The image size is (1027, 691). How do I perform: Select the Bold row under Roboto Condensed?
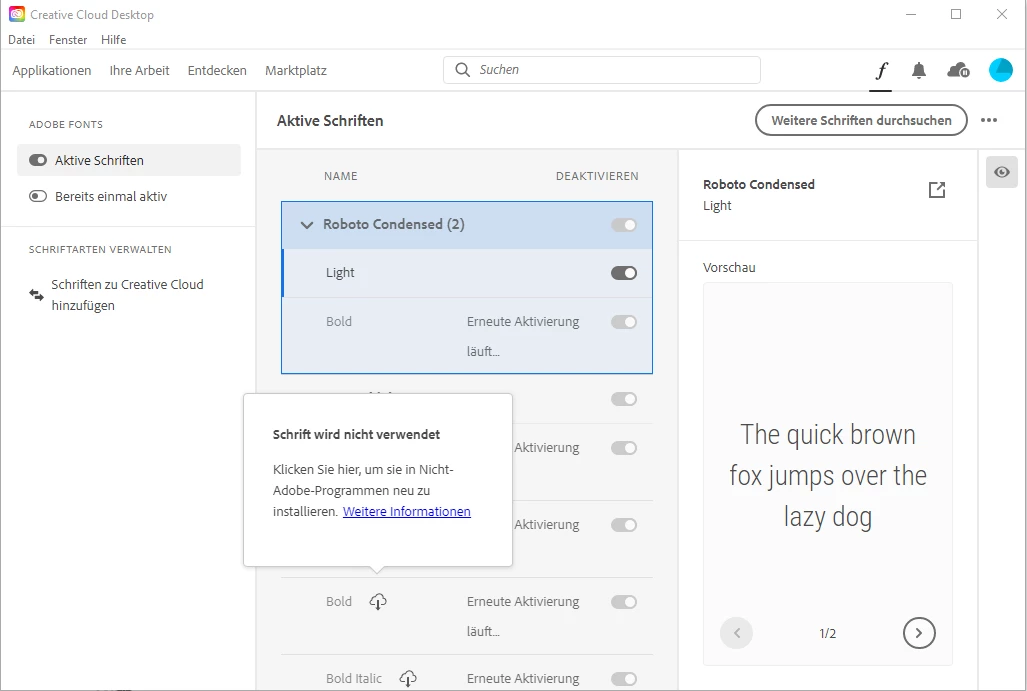coord(467,336)
